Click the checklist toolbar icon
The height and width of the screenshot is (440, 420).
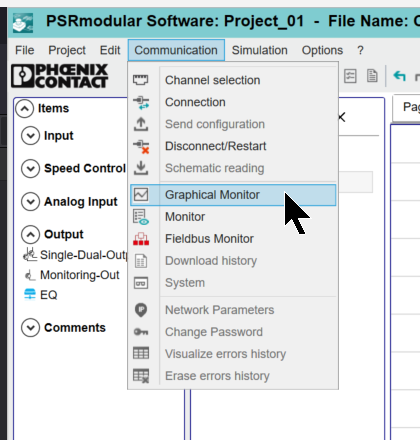tap(350, 76)
